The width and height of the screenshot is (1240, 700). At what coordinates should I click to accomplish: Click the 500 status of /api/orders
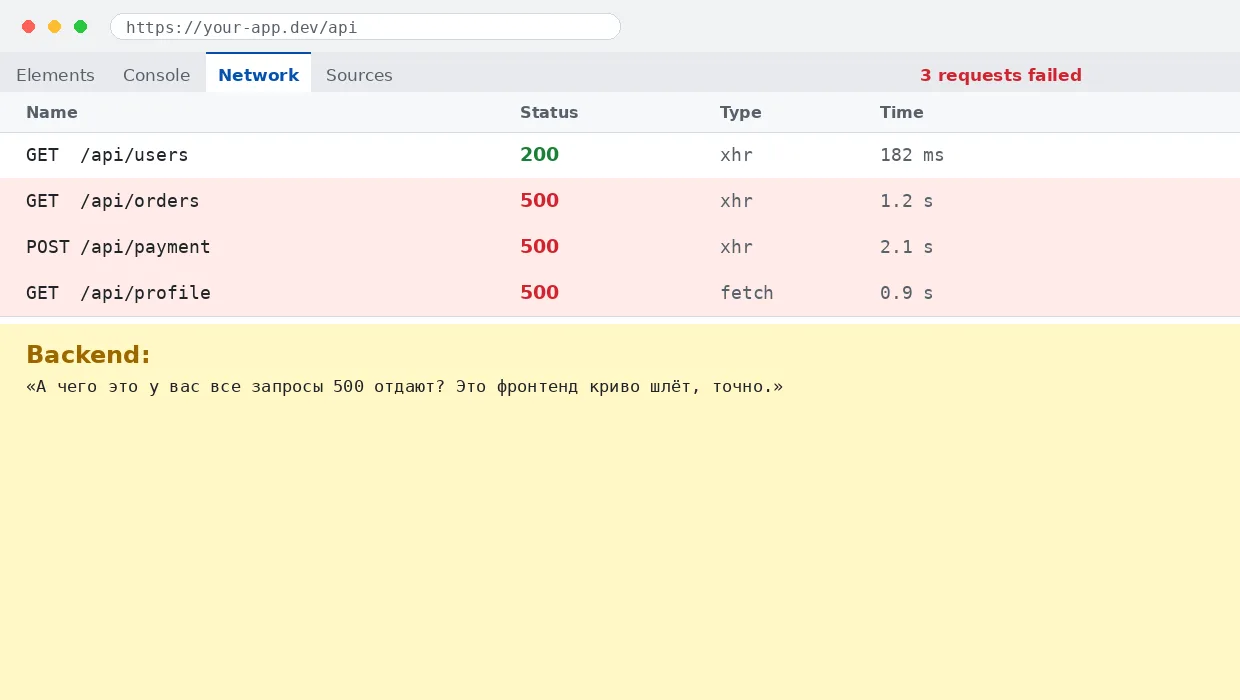539,201
